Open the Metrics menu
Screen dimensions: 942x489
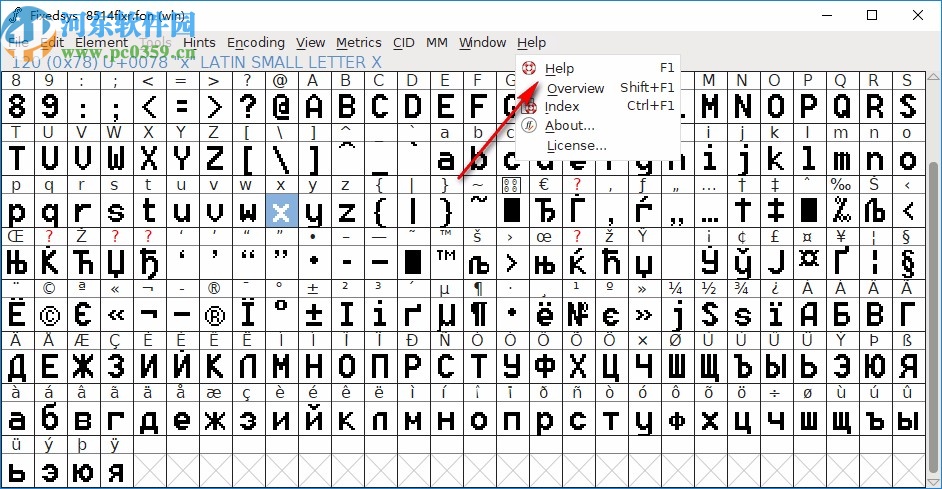pos(359,43)
